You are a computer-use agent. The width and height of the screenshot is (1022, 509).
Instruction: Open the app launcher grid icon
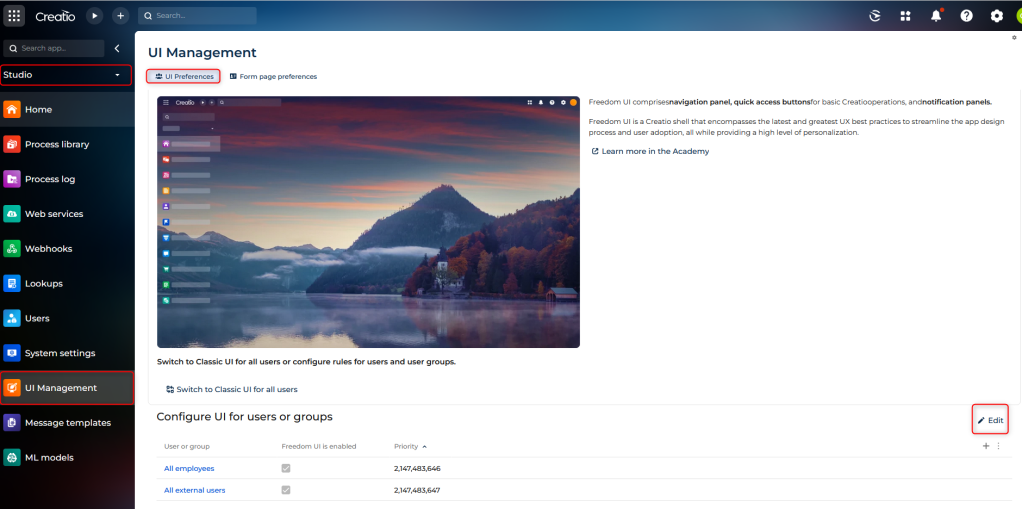tap(14, 16)
